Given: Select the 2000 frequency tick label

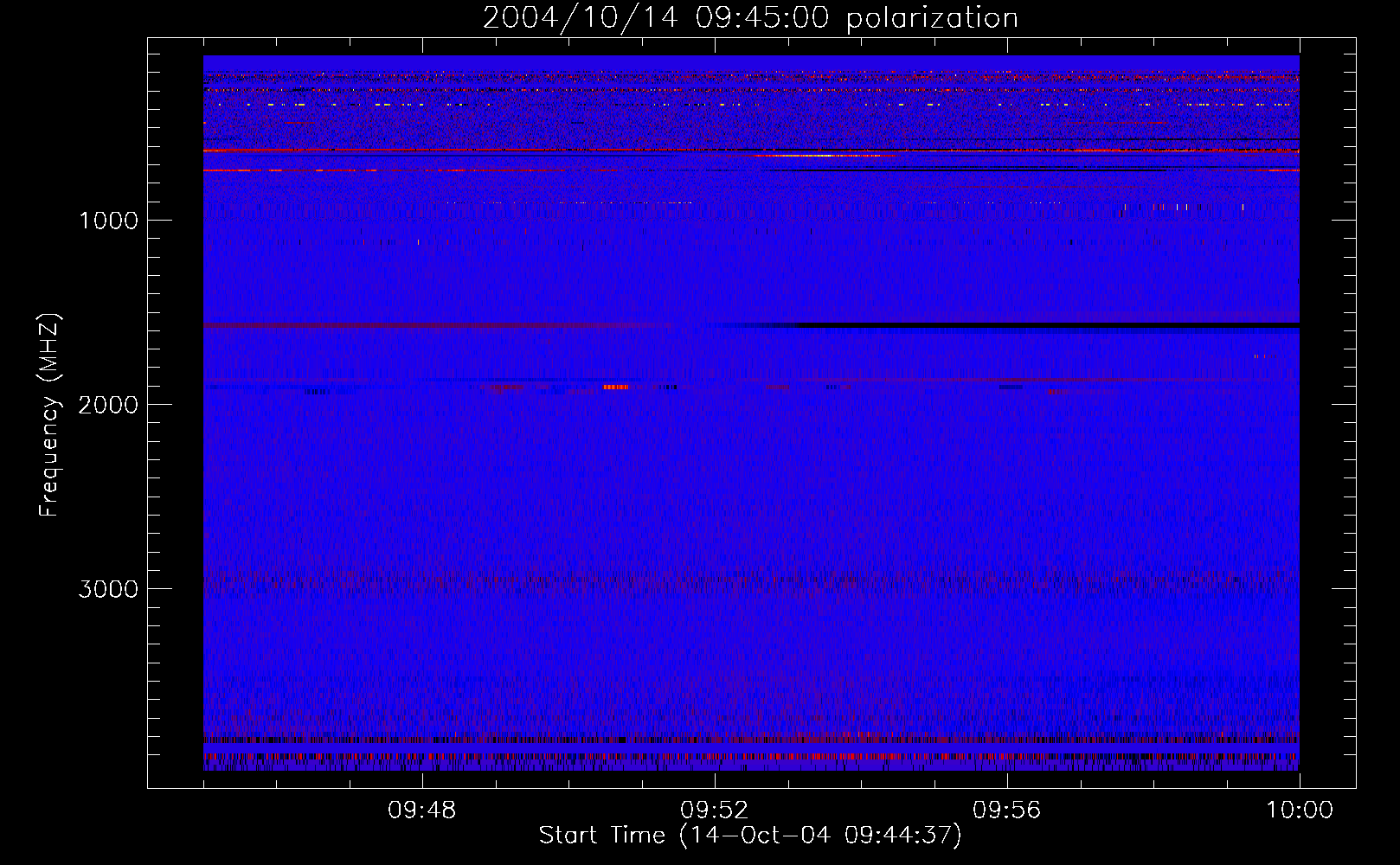Looking at the screenshot, I should [108, 405].
